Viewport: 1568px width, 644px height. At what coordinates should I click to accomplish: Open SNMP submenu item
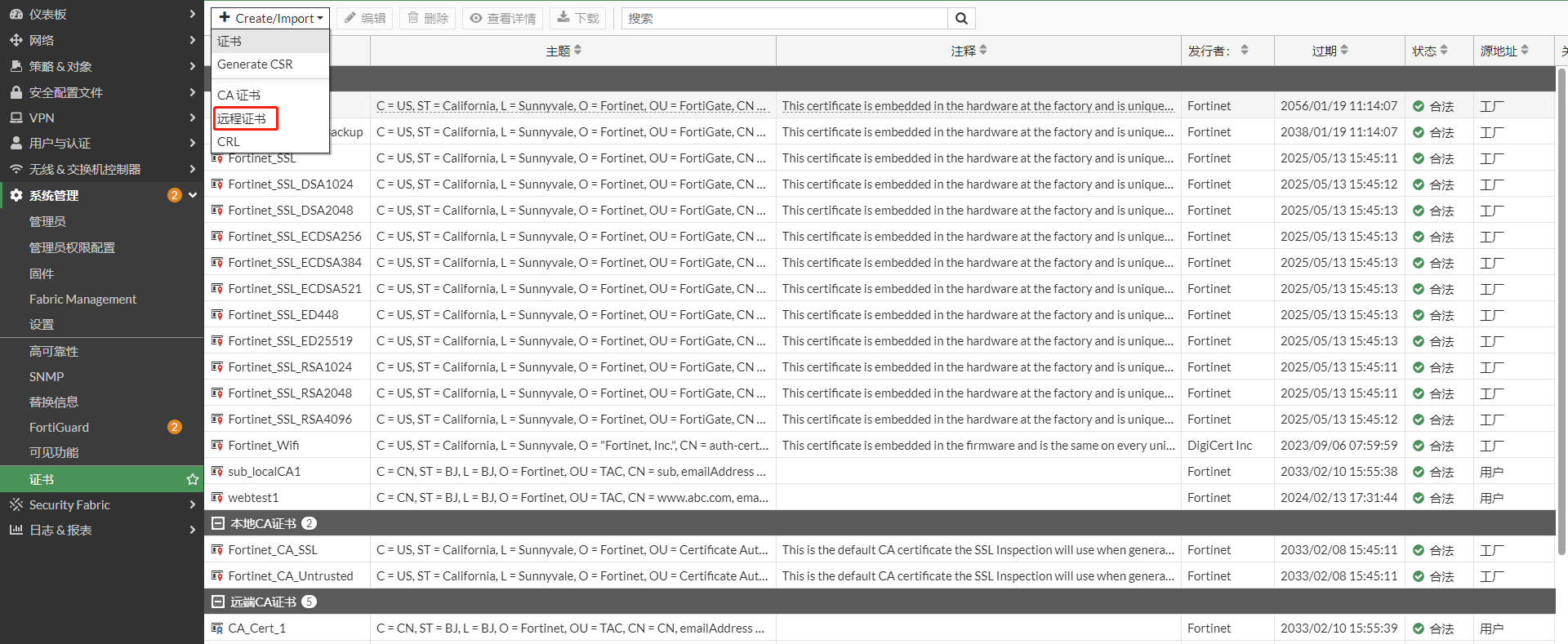pos(101,376)
